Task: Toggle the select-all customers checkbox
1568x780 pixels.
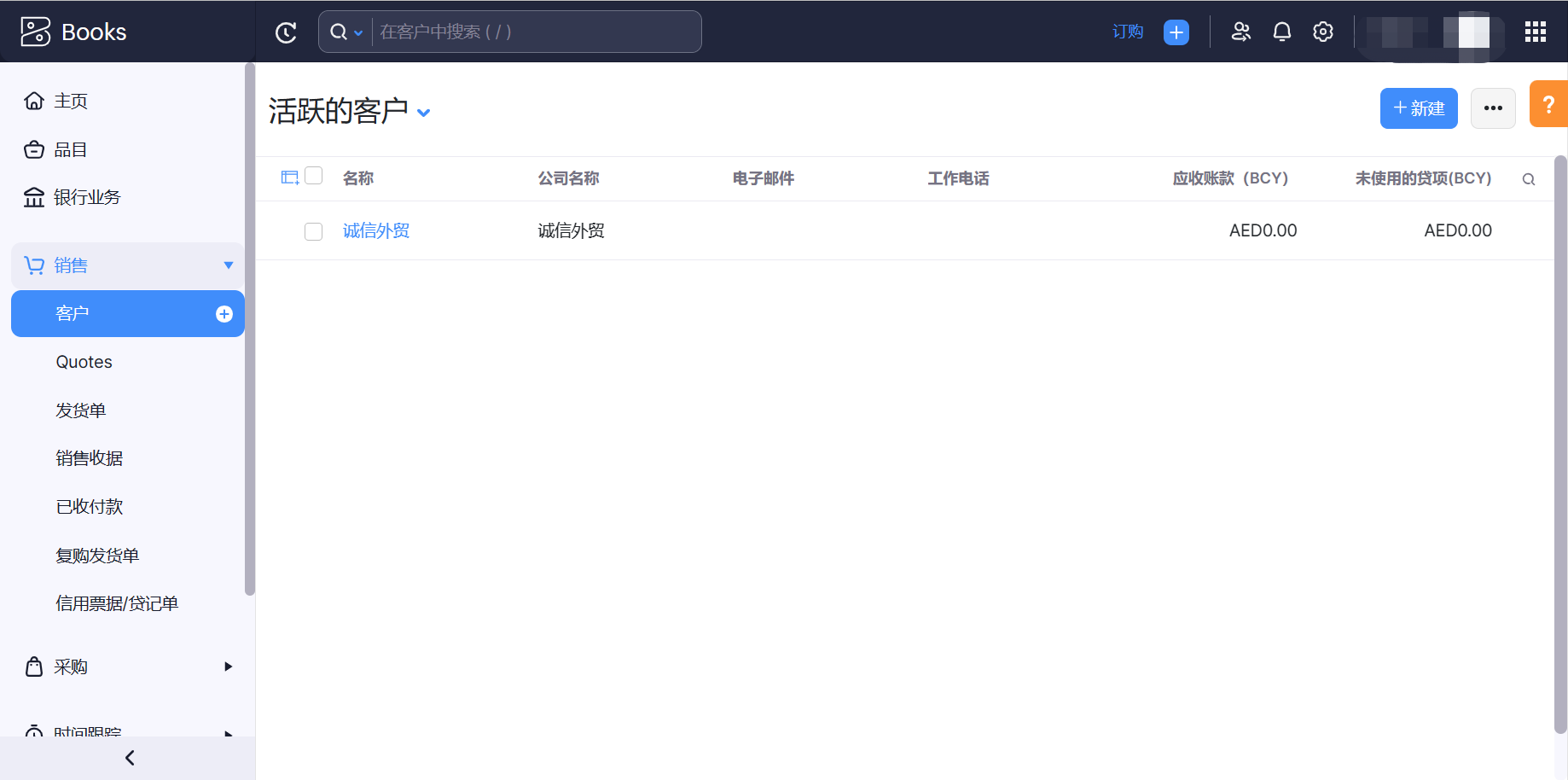Action: pyautogui.click(x=314, y=176)
